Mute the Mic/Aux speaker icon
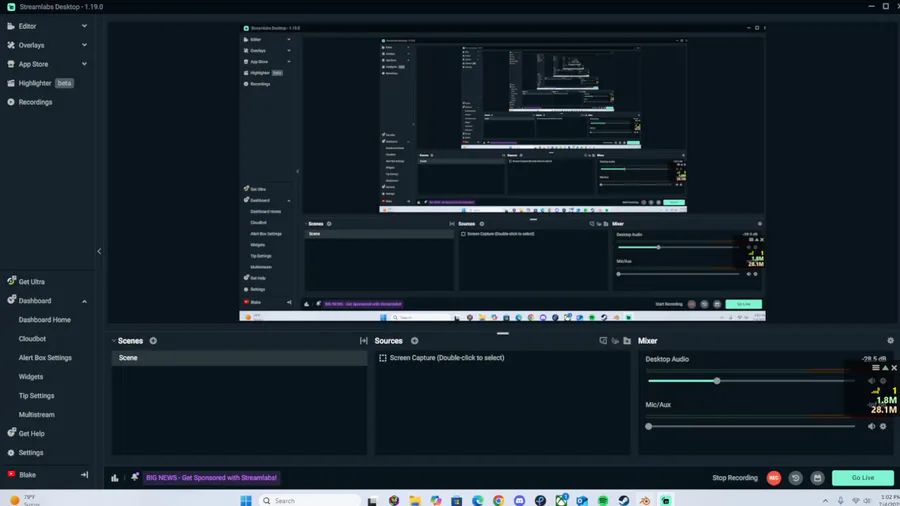The height and width of the screenshot is (506, 900). coord(871,426)
